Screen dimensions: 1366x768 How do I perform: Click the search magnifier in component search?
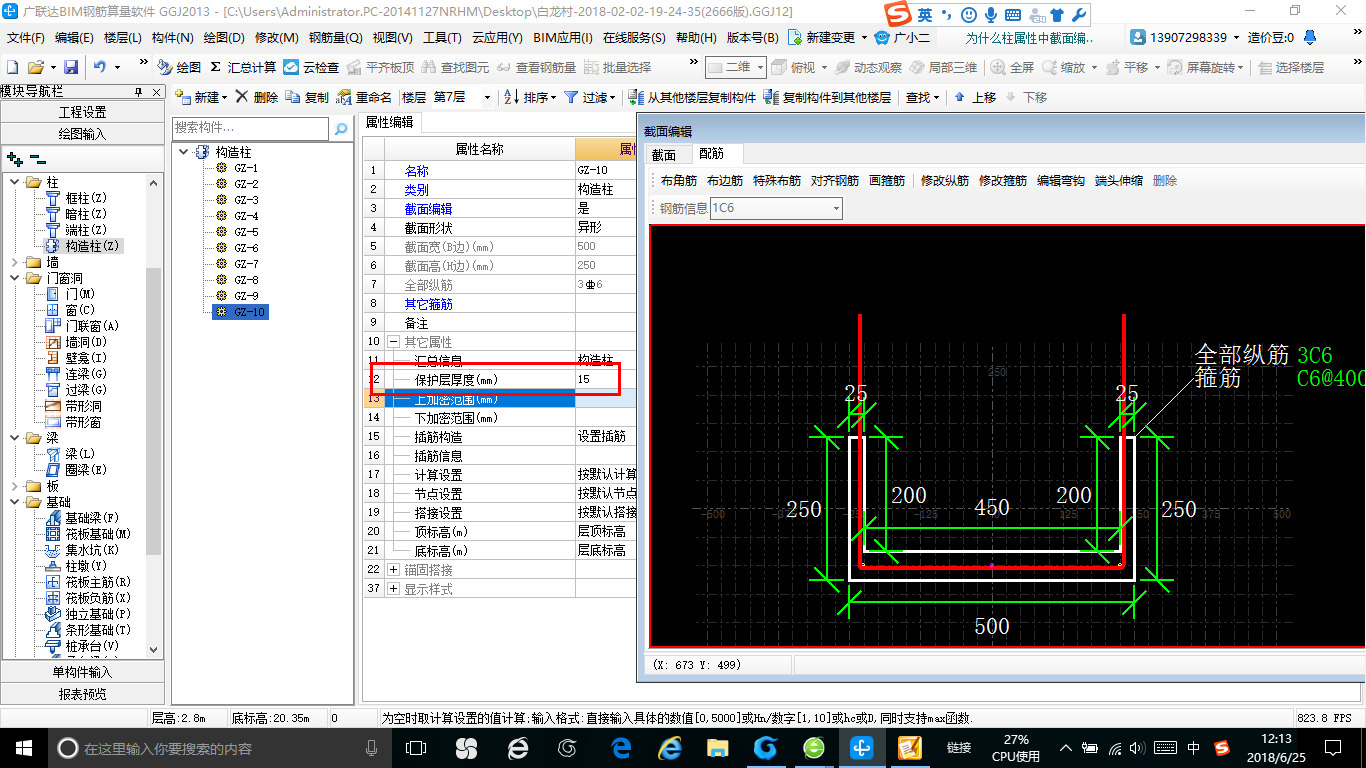coord(341,128)
